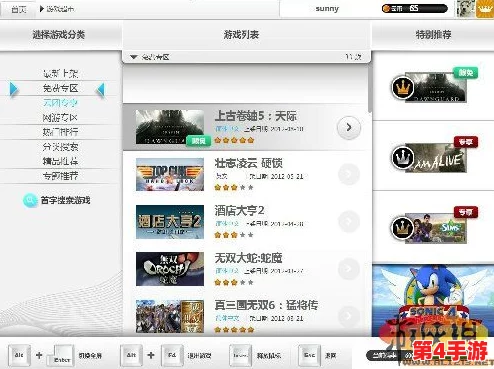The image size is (494, 369).
Task: Click the star rating of 壮志凌云 硬锁
Action: 234,187
